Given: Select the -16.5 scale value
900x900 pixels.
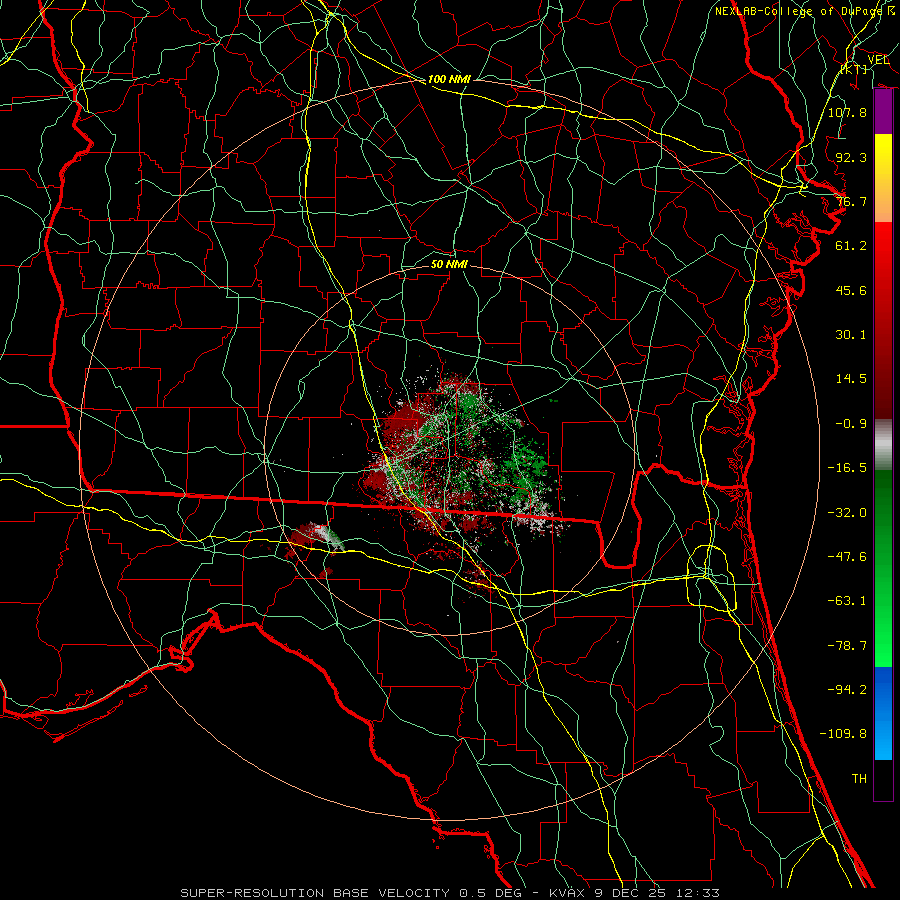Looking at the screenshot, I should (x=847, y=468).
